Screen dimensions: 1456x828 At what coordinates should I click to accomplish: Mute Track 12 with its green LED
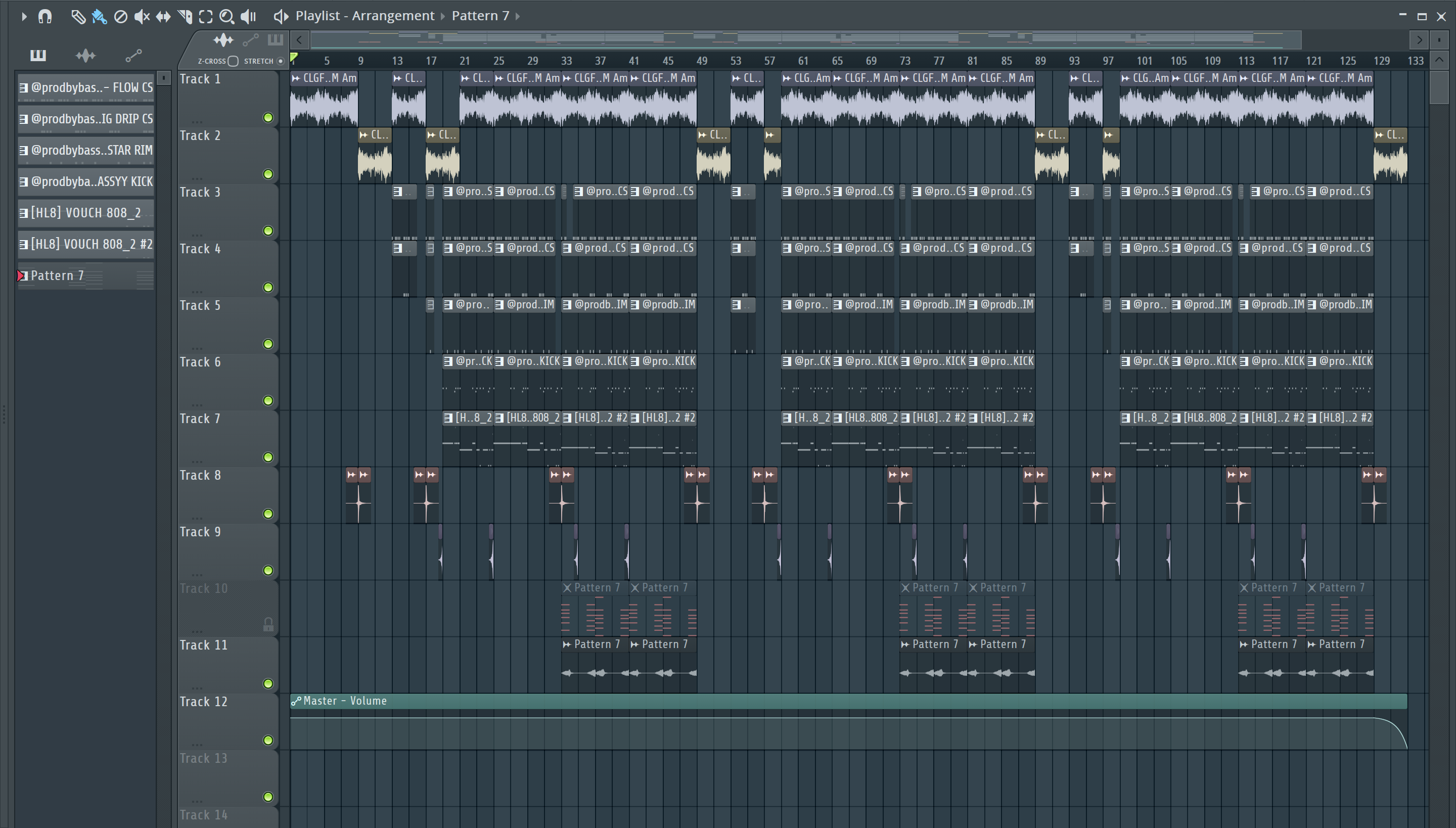[268, 741]
